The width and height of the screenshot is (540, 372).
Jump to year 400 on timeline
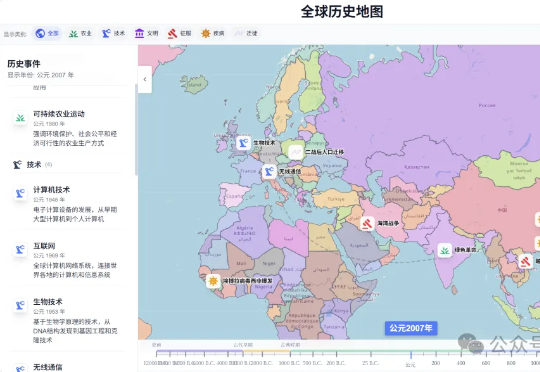pyautogui.click(x=461, y=363)
